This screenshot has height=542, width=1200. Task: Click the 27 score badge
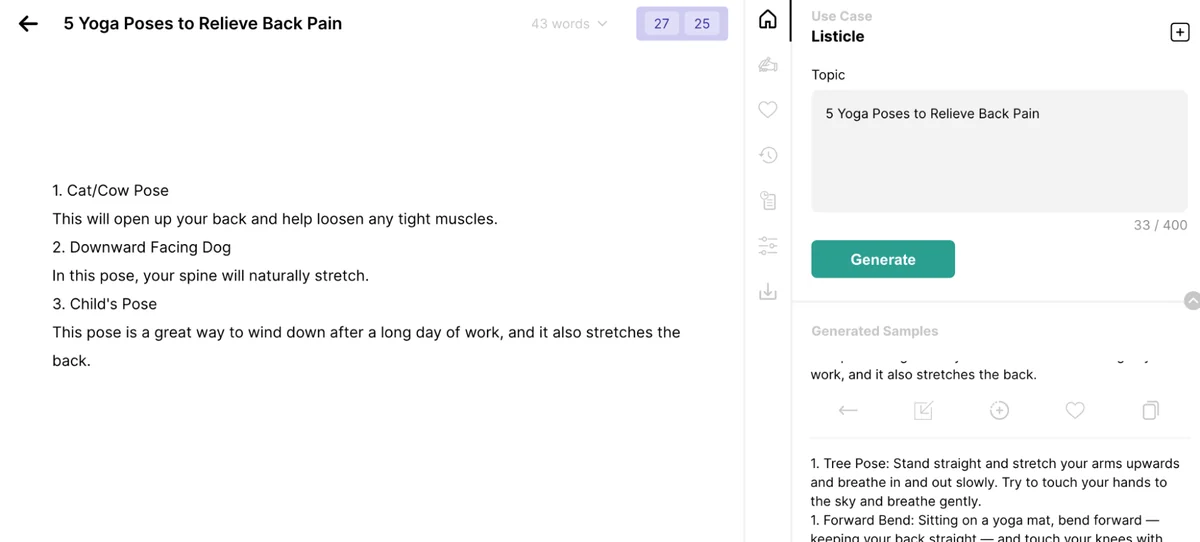point(661,24)
